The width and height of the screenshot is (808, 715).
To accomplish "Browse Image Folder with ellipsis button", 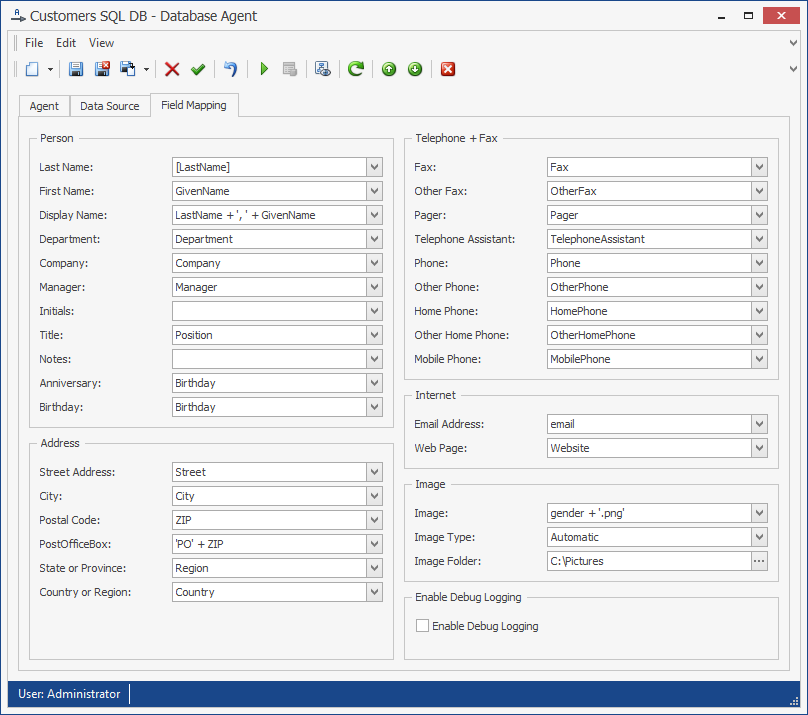I will [x=759, y=561].
